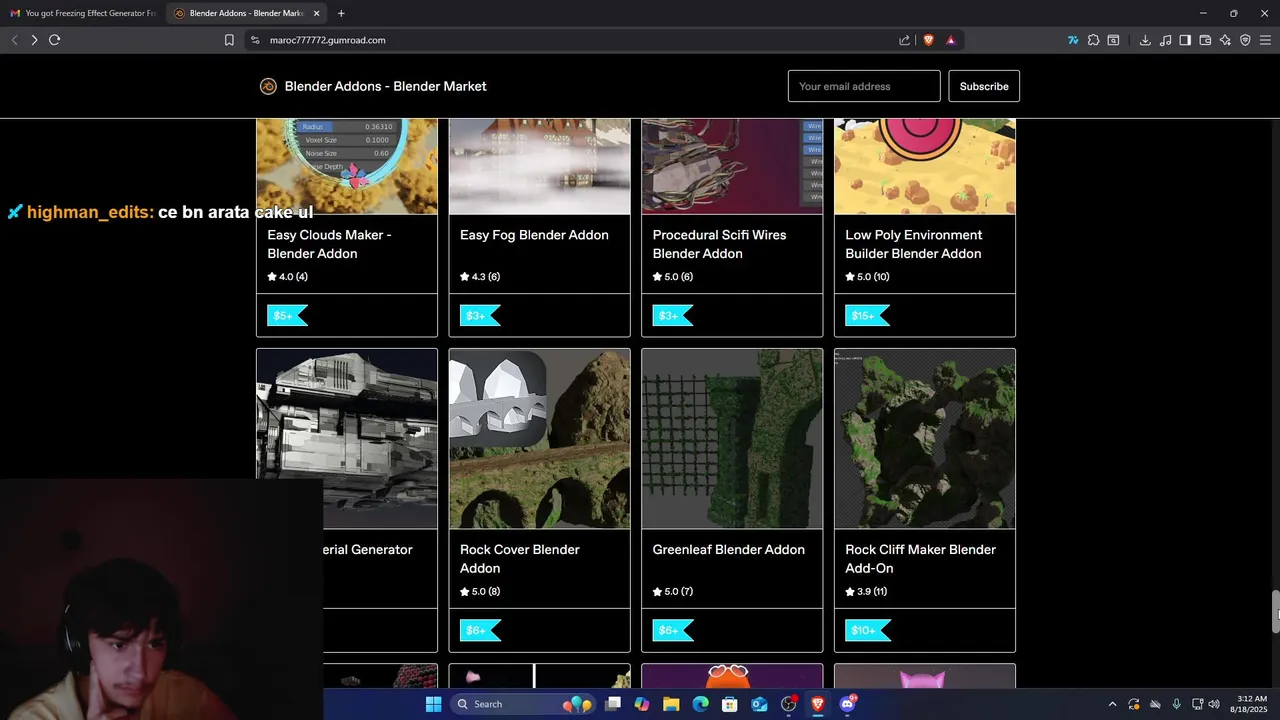Open a new tab with plus button

[341, 13]
